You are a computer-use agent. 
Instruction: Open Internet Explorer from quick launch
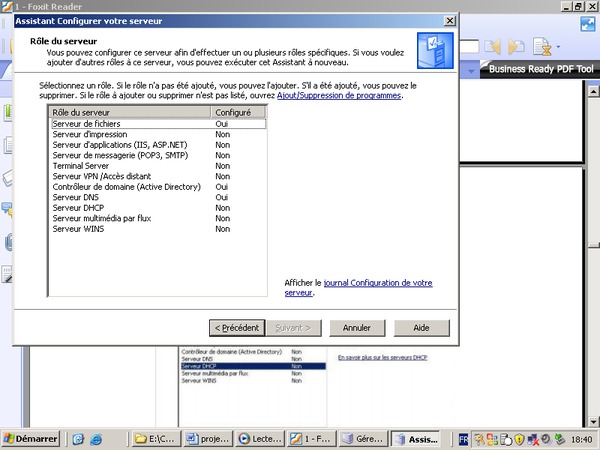(96, 439)
